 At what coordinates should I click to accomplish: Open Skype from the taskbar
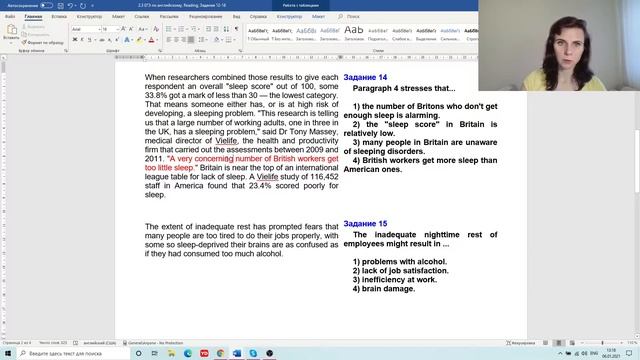coord(253,353)
